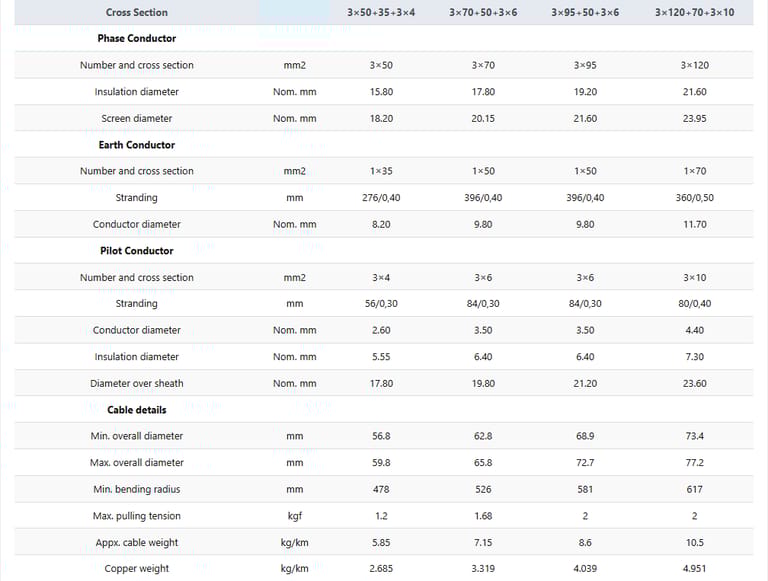Image resolution: width=768 pixels, height=581 pixels.
Task: Select the 3×50+35+3×4 column header
Action: tap(381, 12)
